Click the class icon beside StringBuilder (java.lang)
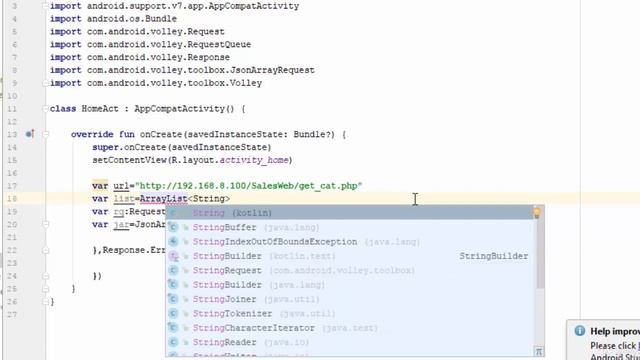Image resolution: width=640 pixels, height=360 pixels. click(173, 284)
